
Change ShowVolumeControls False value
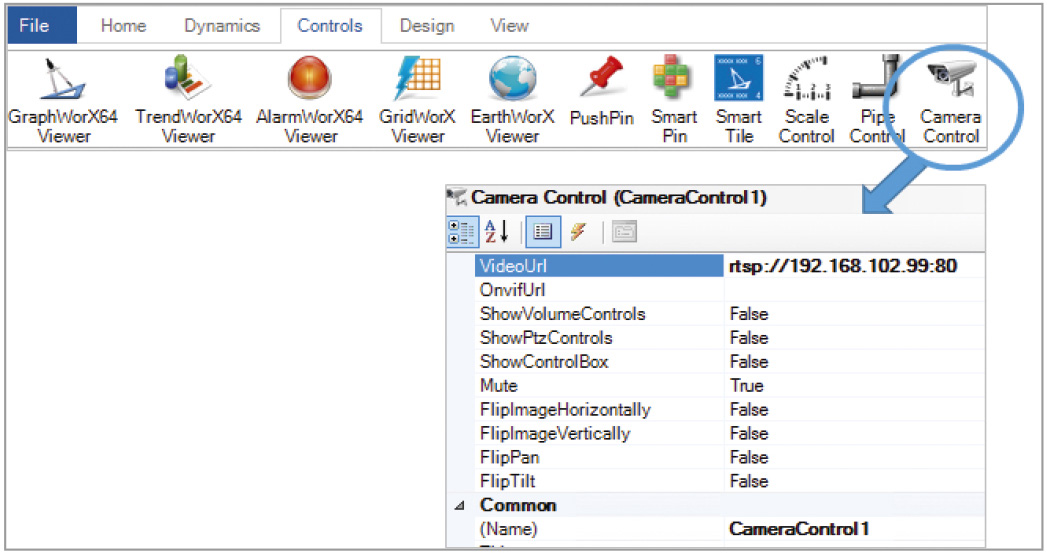tap(854, 314)
